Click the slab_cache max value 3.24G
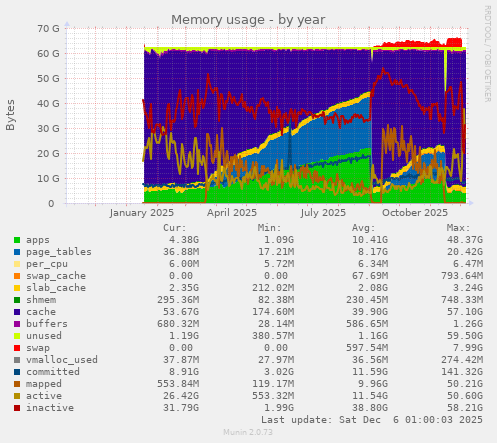This screenshot has height=443, width=497. point(468,288)
